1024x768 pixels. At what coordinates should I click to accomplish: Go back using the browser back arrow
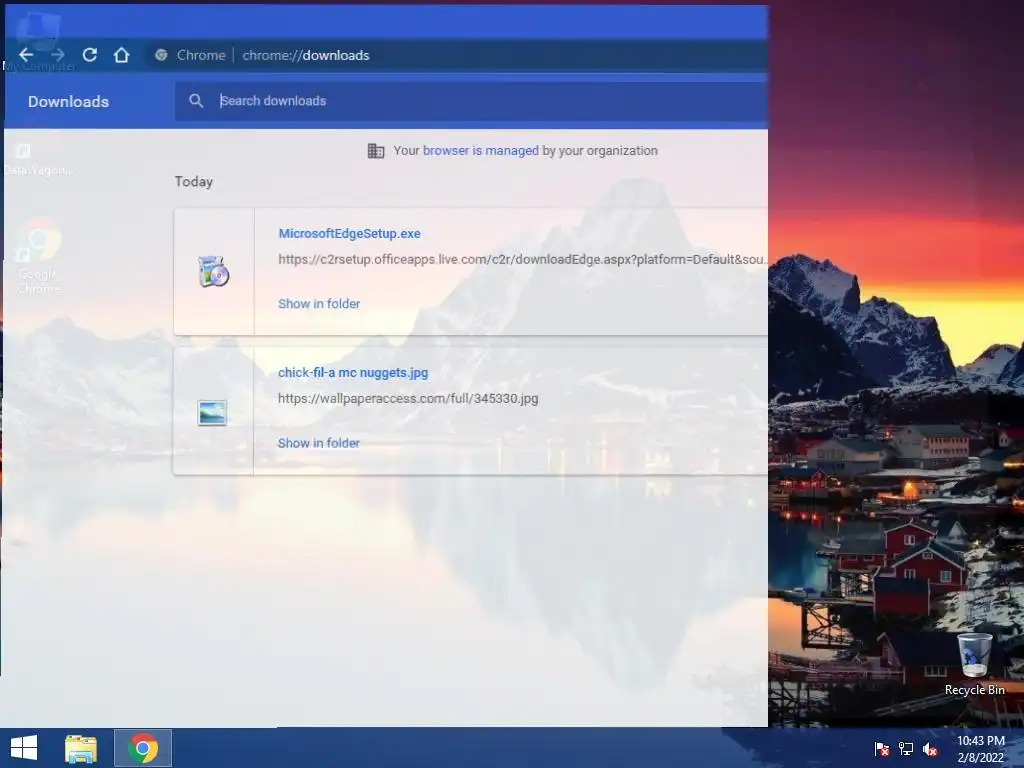(26, 55)
